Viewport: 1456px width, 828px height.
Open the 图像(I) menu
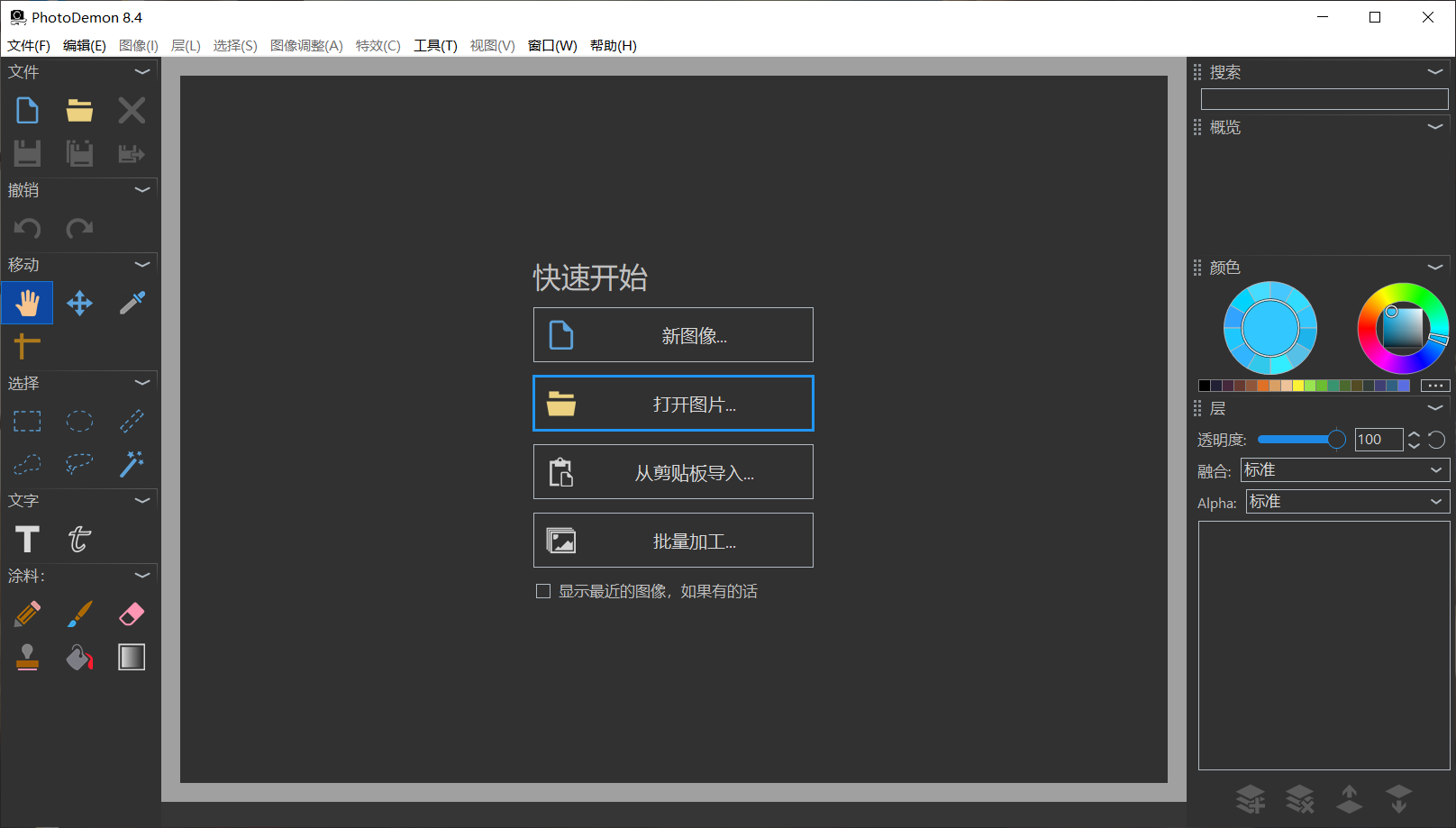point(139,45)
